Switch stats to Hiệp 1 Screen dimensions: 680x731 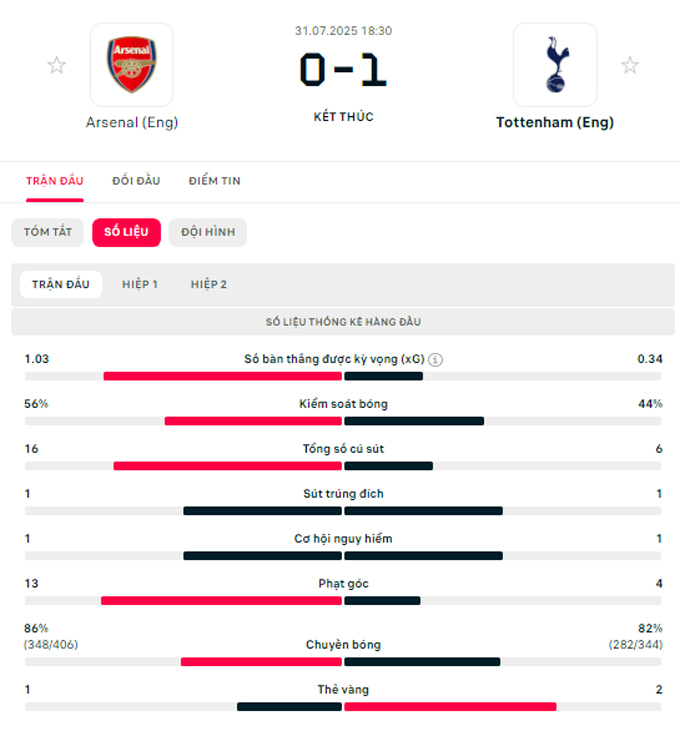pos(140,285)
